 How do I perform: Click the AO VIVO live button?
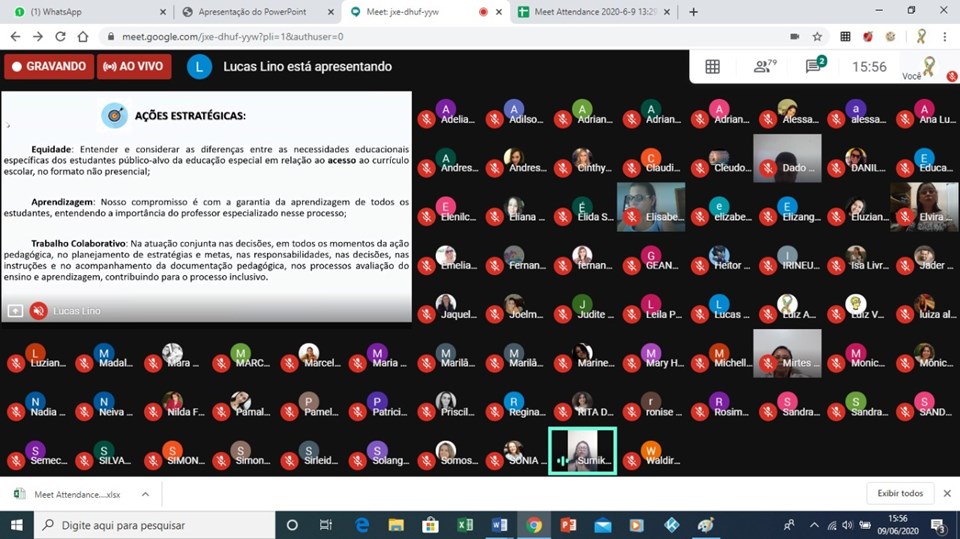pyautogui.click(x=134, y=67)
